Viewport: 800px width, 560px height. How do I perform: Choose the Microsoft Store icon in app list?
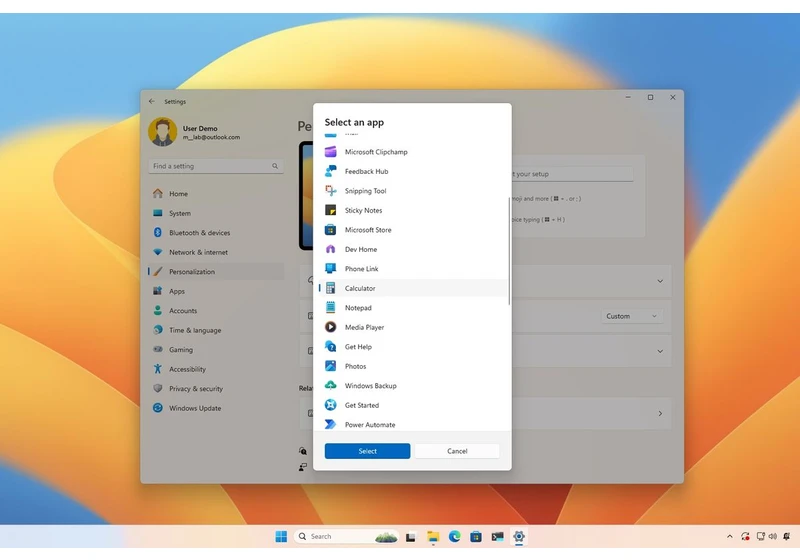tap(331, 230)
